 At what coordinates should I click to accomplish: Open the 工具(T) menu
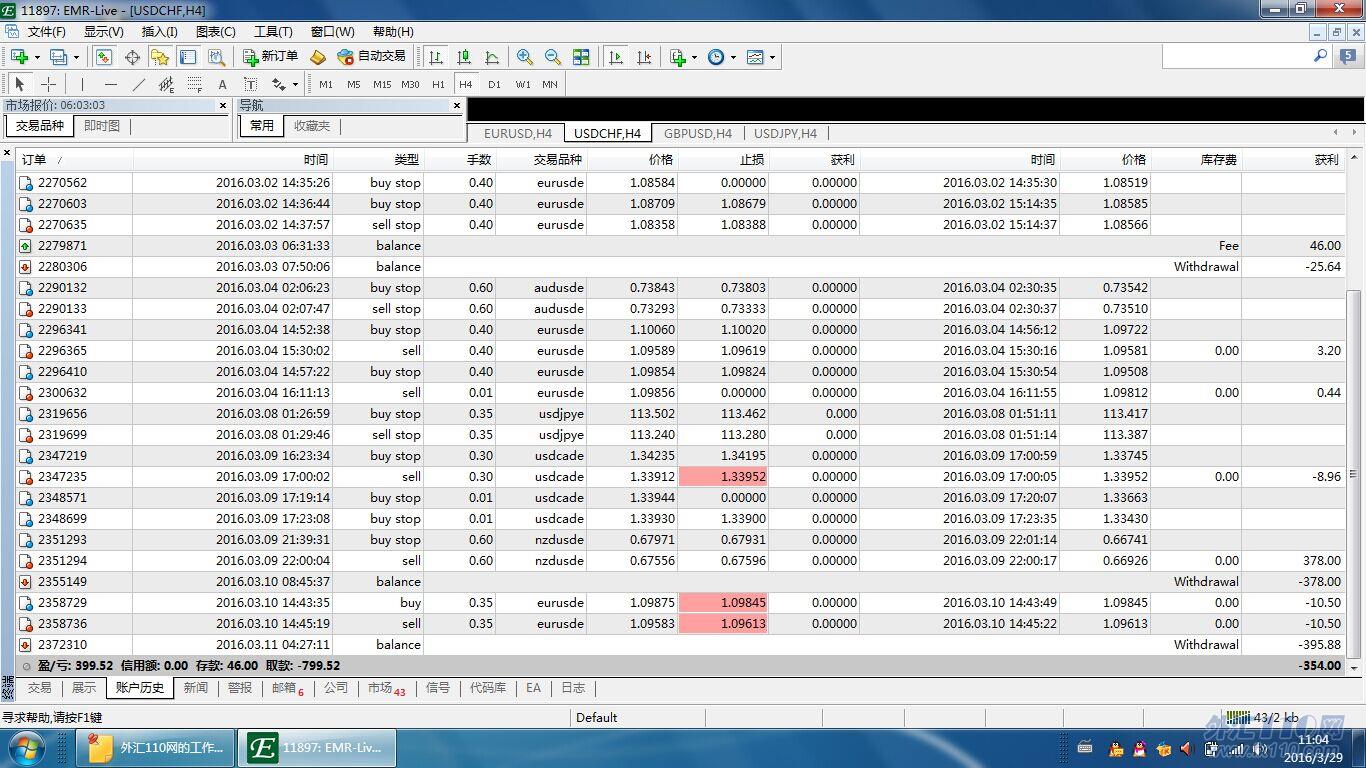tap(273, 31)
